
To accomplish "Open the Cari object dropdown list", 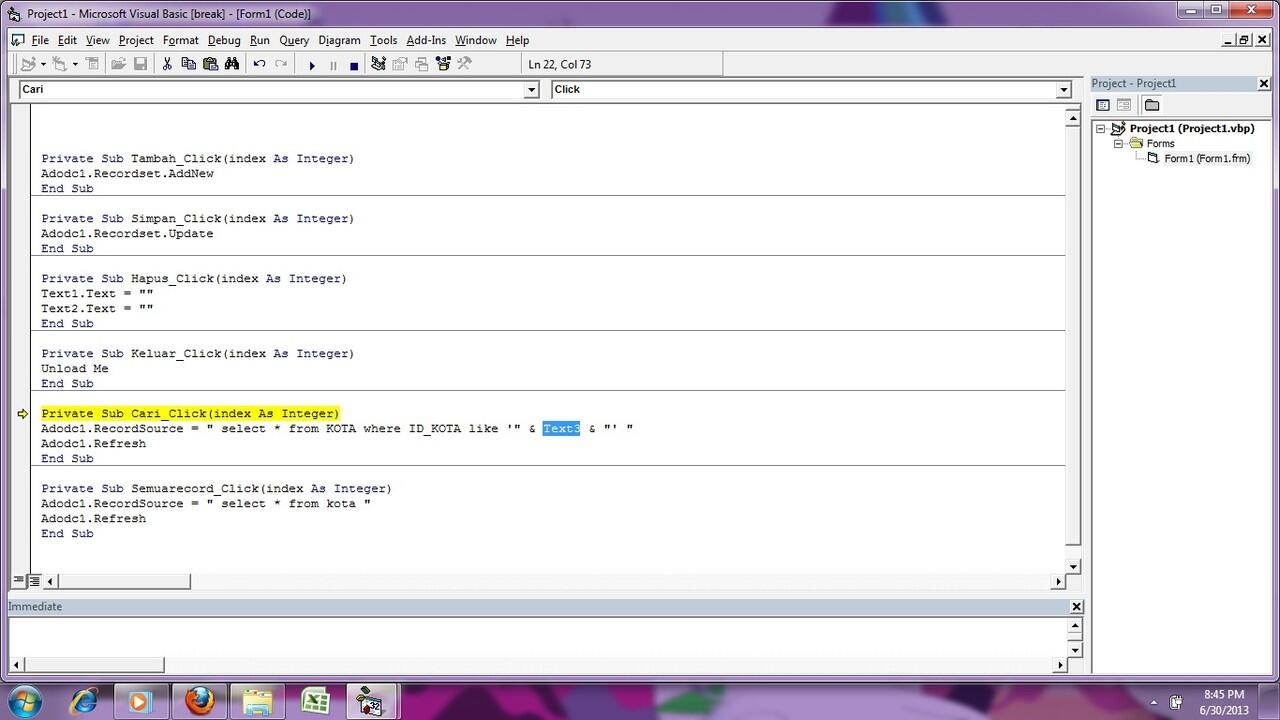I will coord(531,90).
